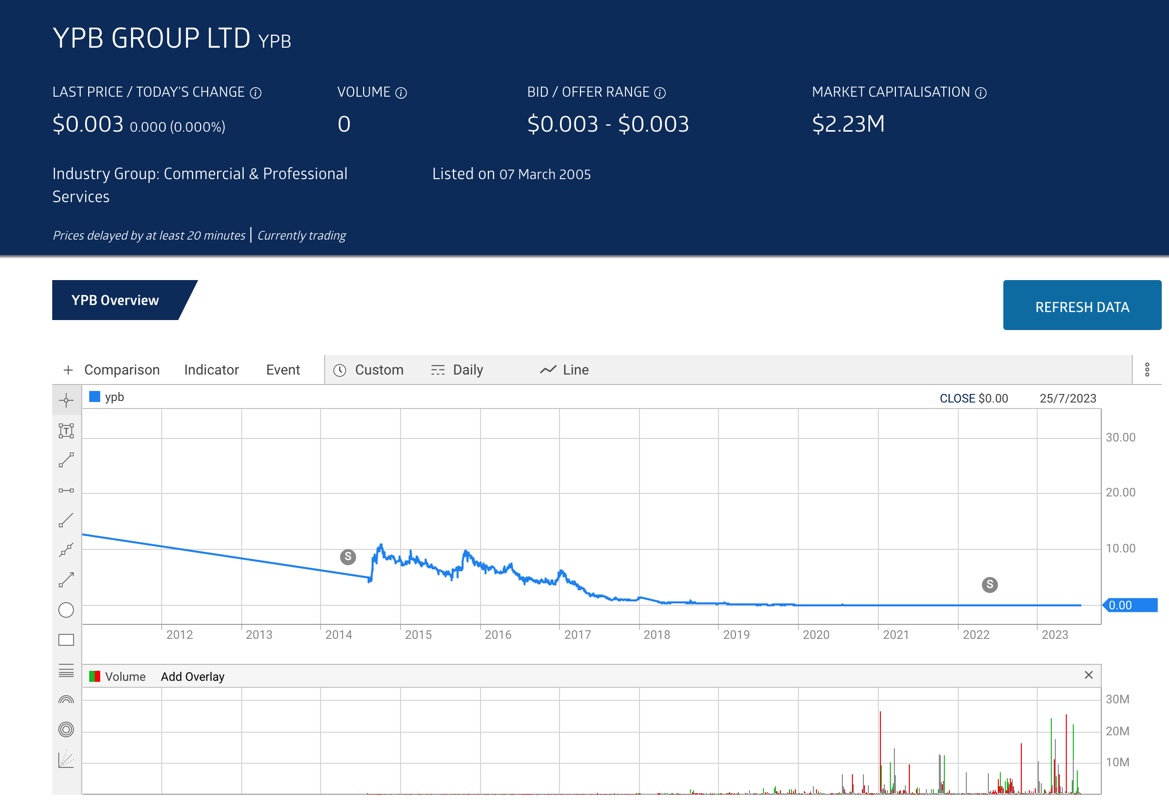1169x808 pixels.
Task: Click info icon next to Last Price
Action: click(256, 93)
